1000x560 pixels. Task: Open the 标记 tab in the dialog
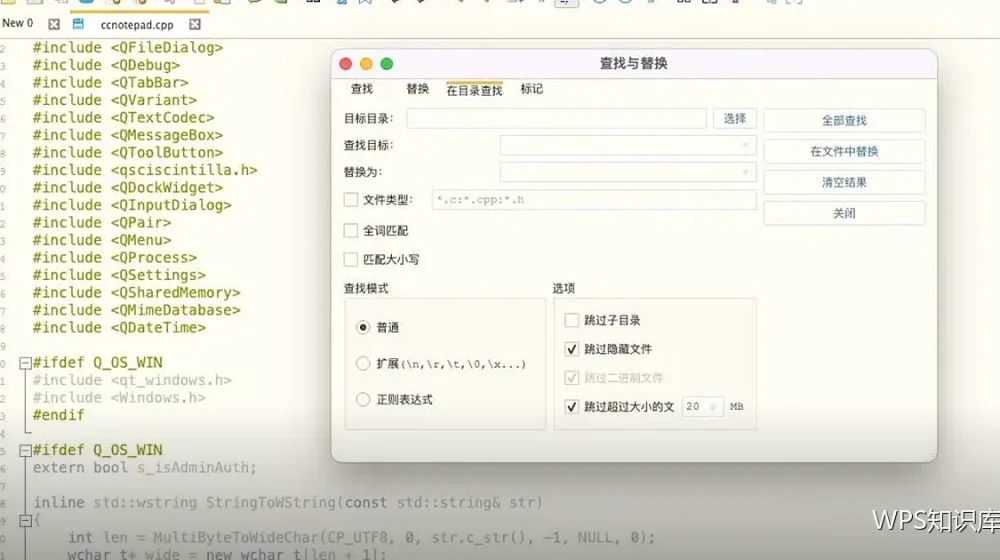[x=531, y=89]
